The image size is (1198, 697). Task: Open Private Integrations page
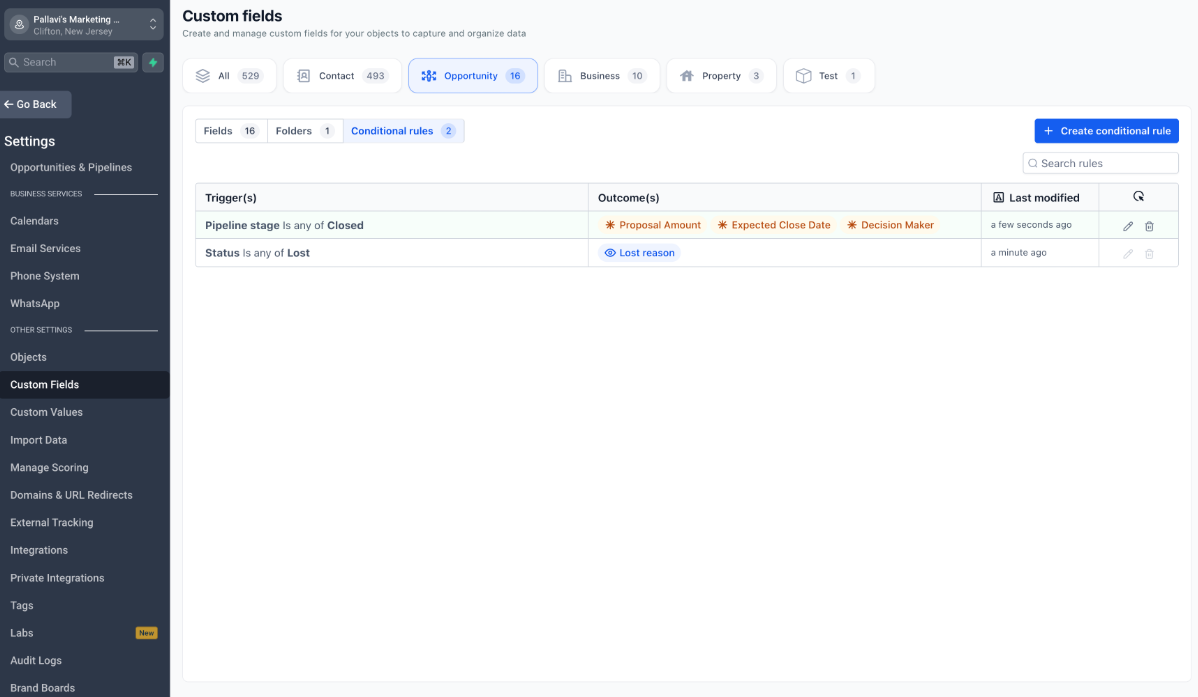click(57, 578)
